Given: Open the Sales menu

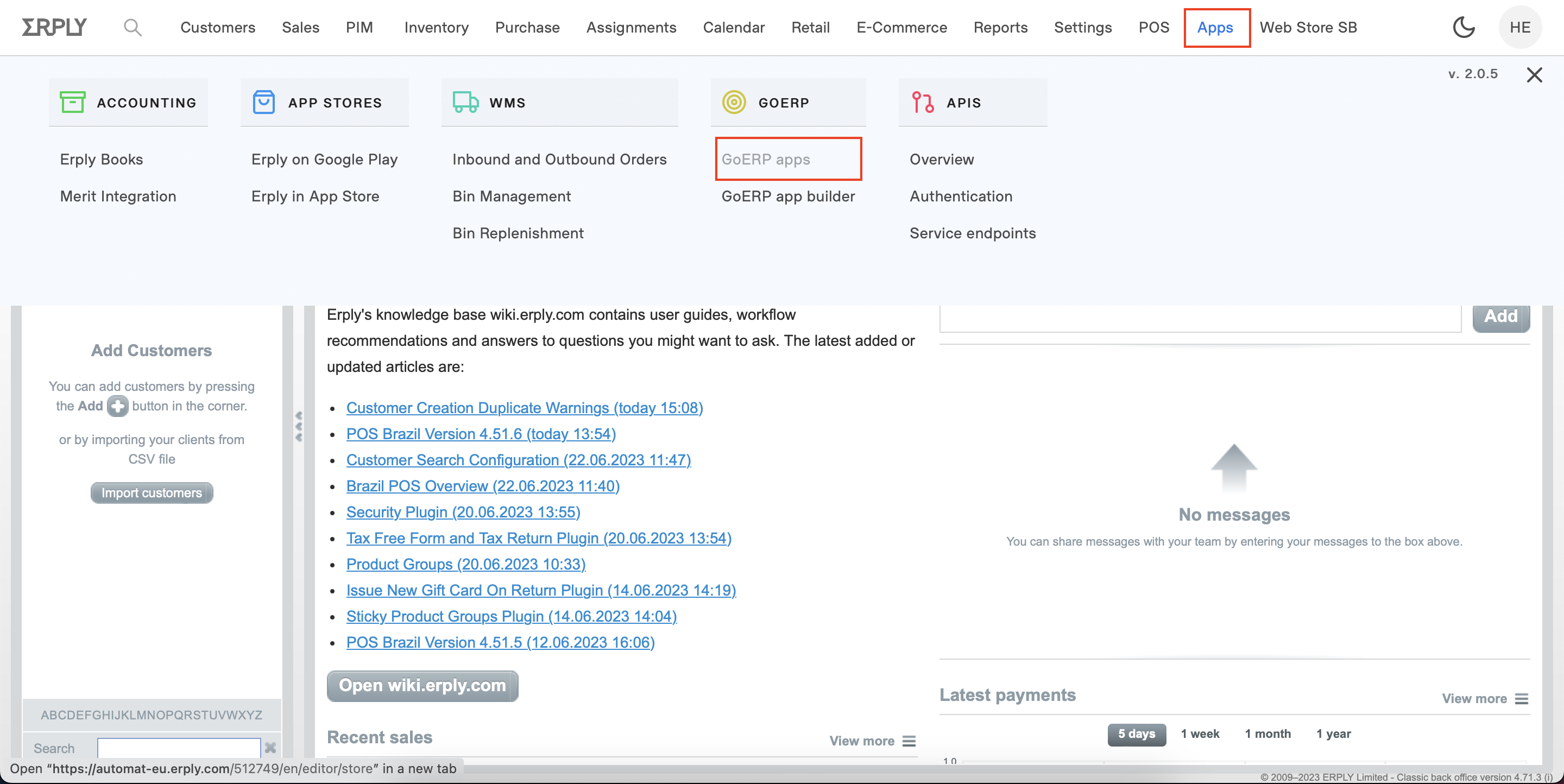Looking at the screenshot, I should pos(300,27).
